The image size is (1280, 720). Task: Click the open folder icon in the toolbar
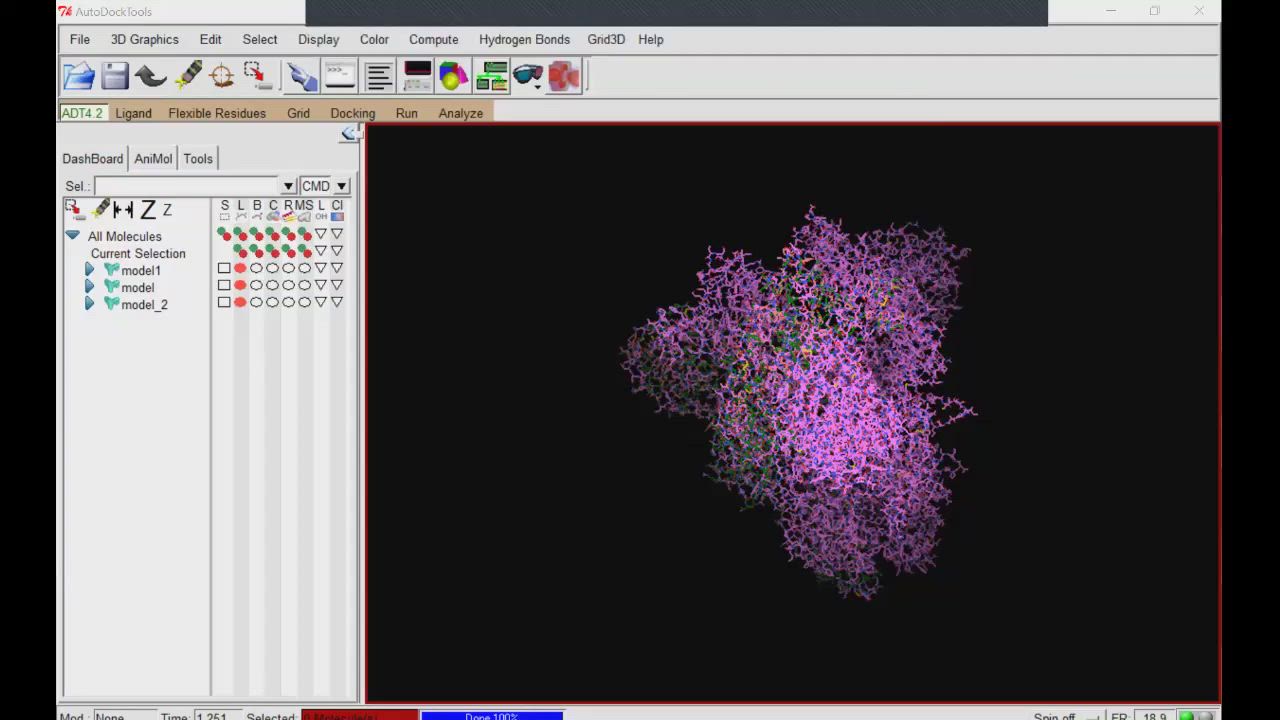(x=79, y=76)
